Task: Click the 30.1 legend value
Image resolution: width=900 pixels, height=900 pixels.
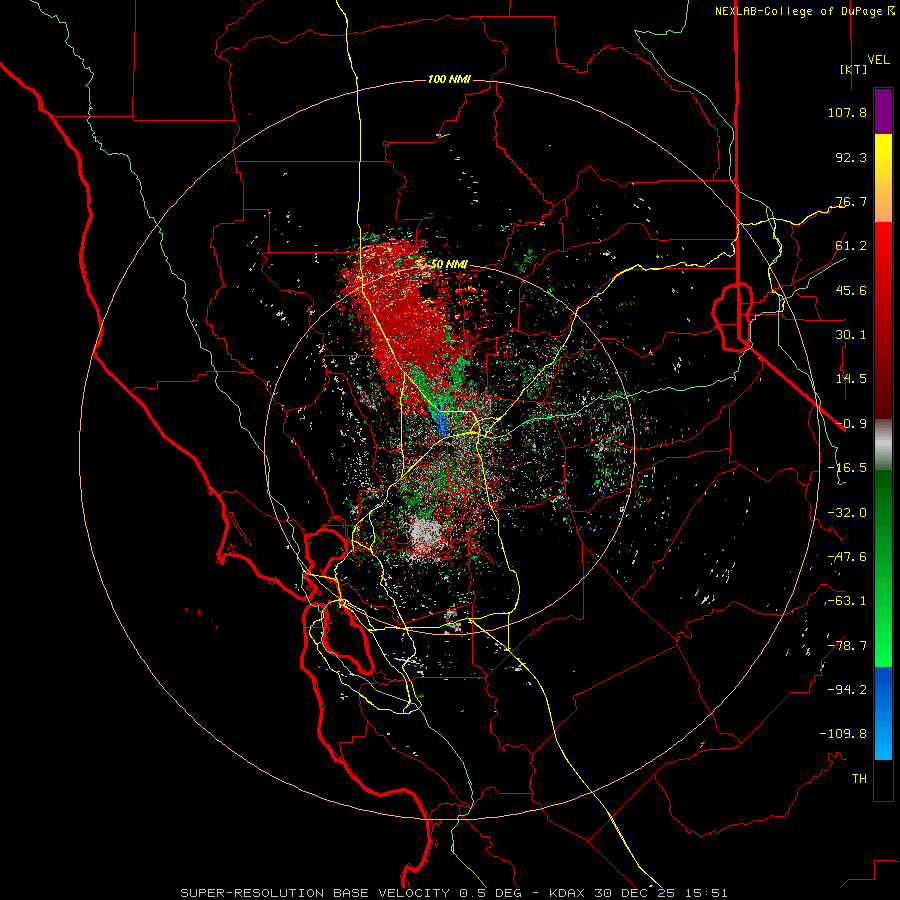Action: [x=851, y=335]
